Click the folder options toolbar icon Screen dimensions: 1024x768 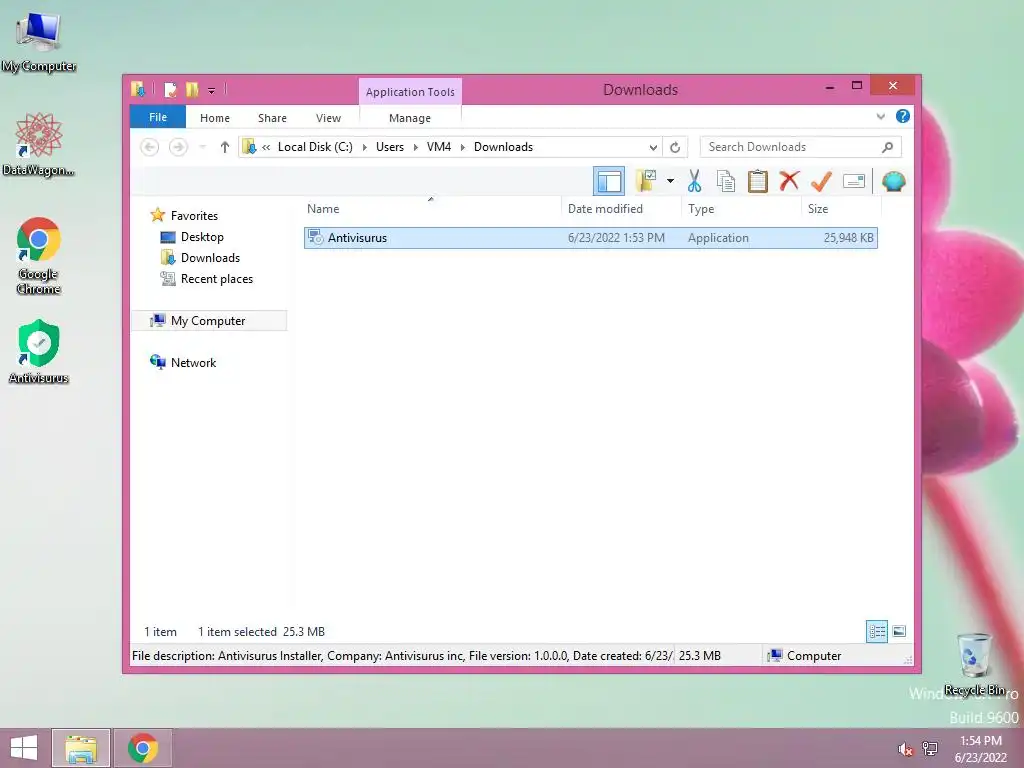click(x=646, y=181)
